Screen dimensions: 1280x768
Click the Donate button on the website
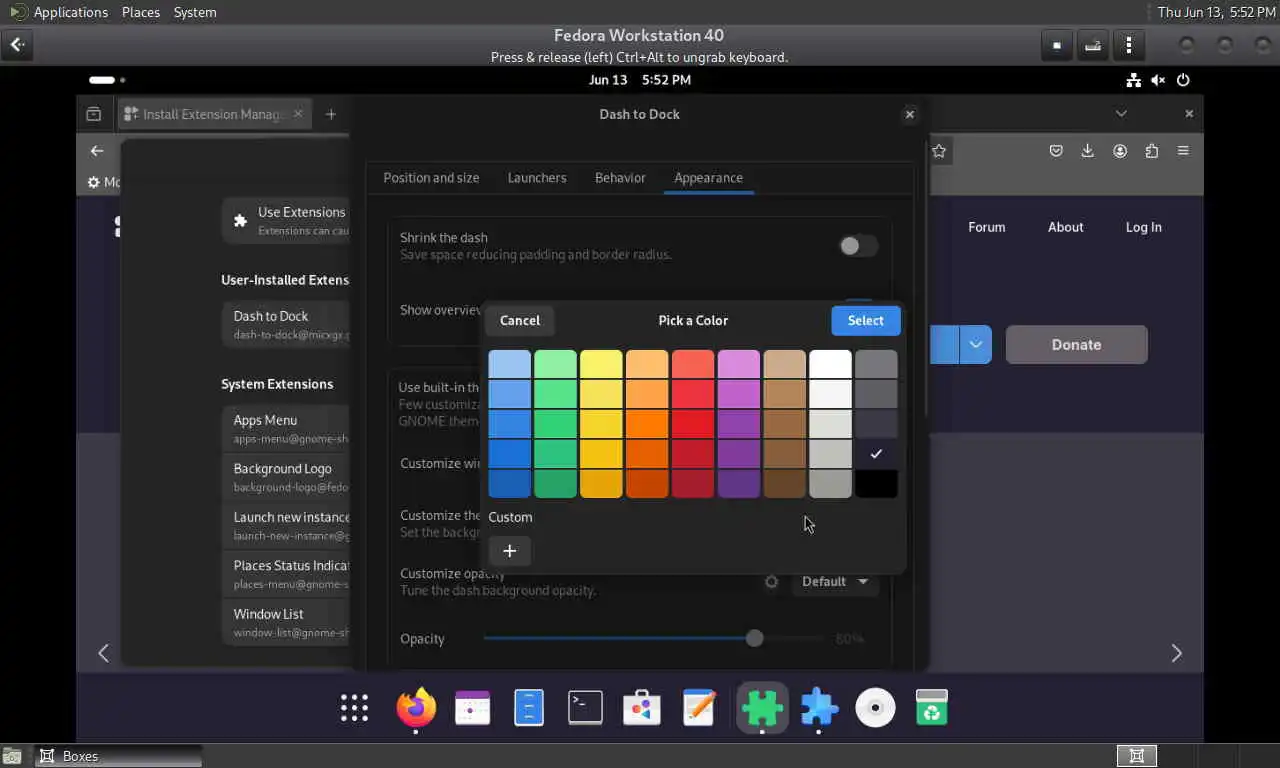[x=1076, y=344]
